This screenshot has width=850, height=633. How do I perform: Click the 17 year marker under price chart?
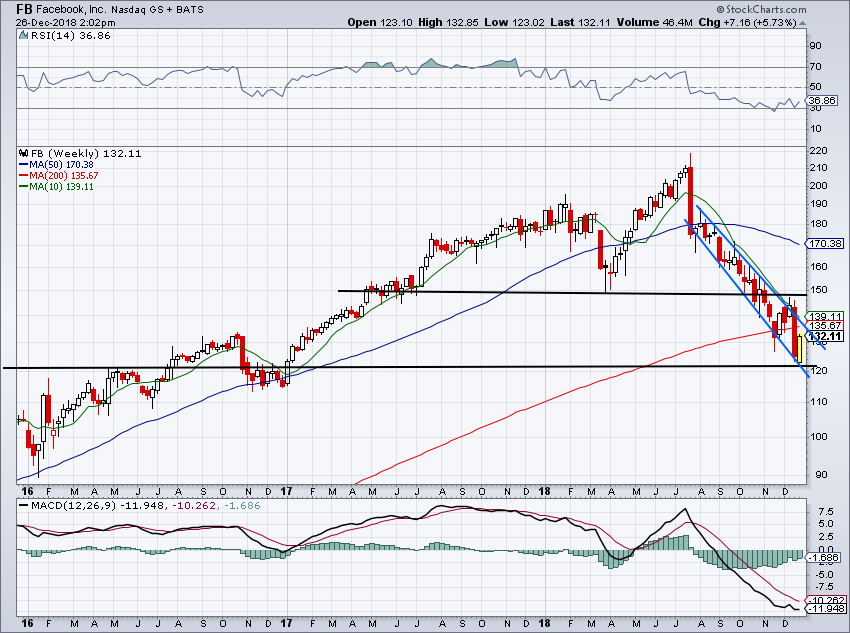[286, 492]
